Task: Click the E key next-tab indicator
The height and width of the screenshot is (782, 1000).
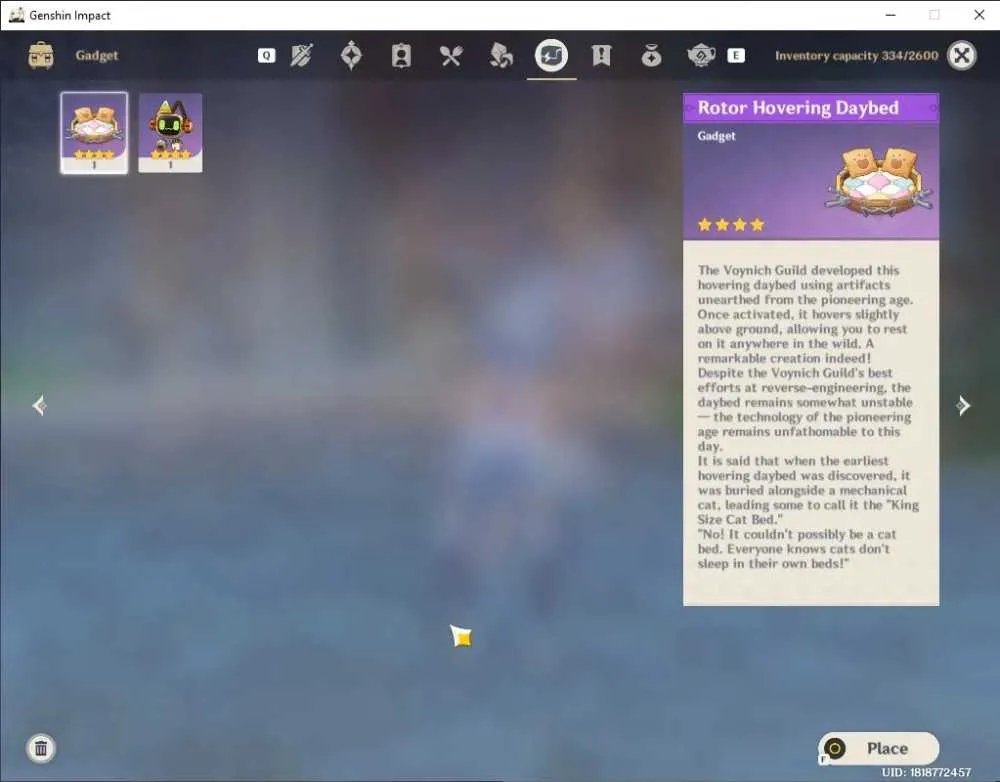Action: [736, 55]
